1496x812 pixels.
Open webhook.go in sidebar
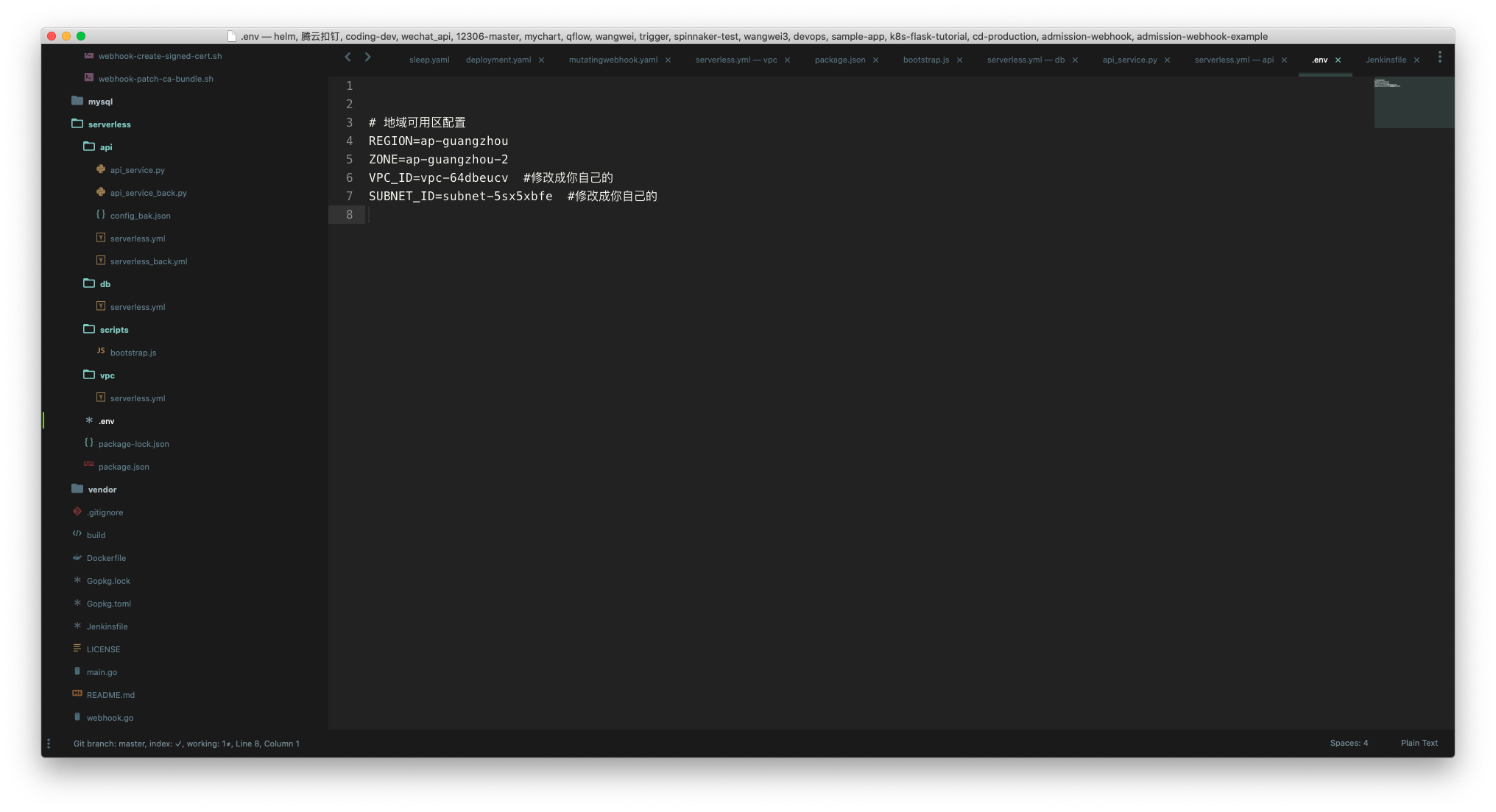110,718
